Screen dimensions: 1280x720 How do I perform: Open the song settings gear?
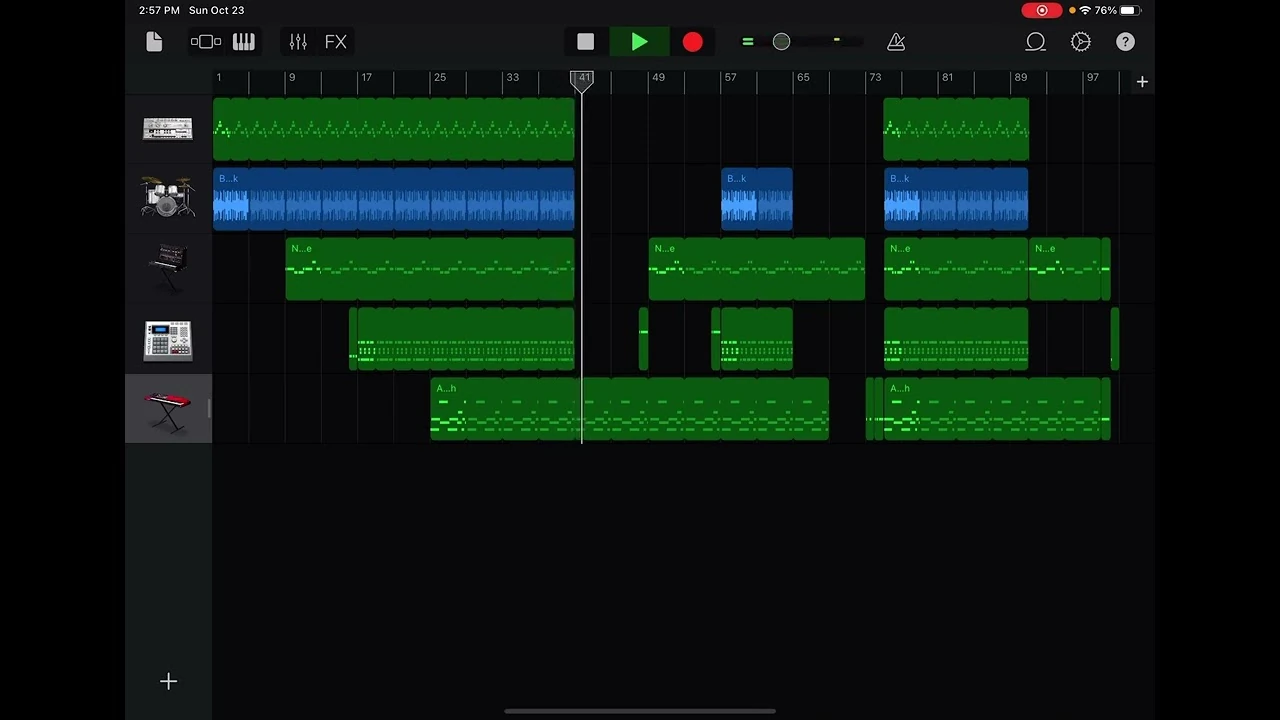(x=1080, y=41)
